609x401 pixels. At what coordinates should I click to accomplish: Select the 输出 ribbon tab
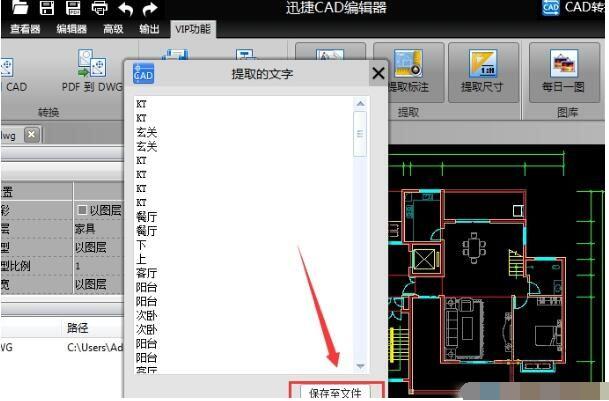[149, 30]
